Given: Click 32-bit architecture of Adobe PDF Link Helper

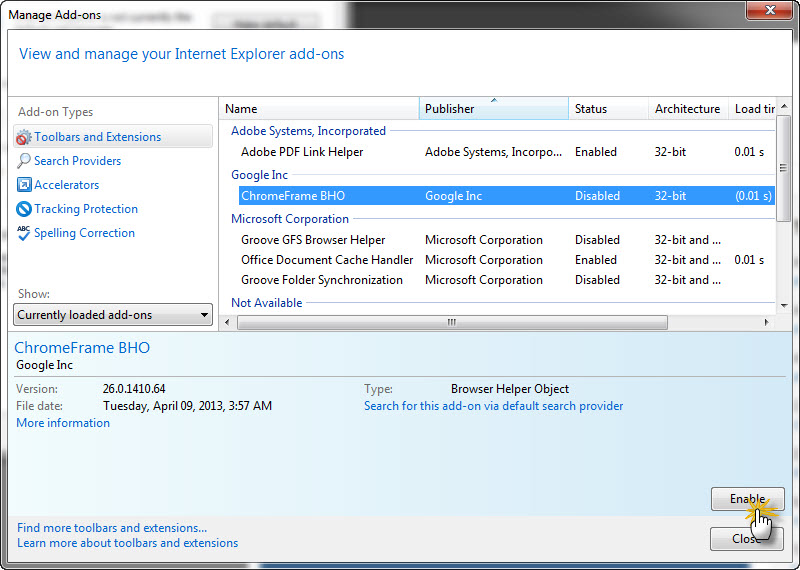Looking at the screenshot, I should point(670,152).
